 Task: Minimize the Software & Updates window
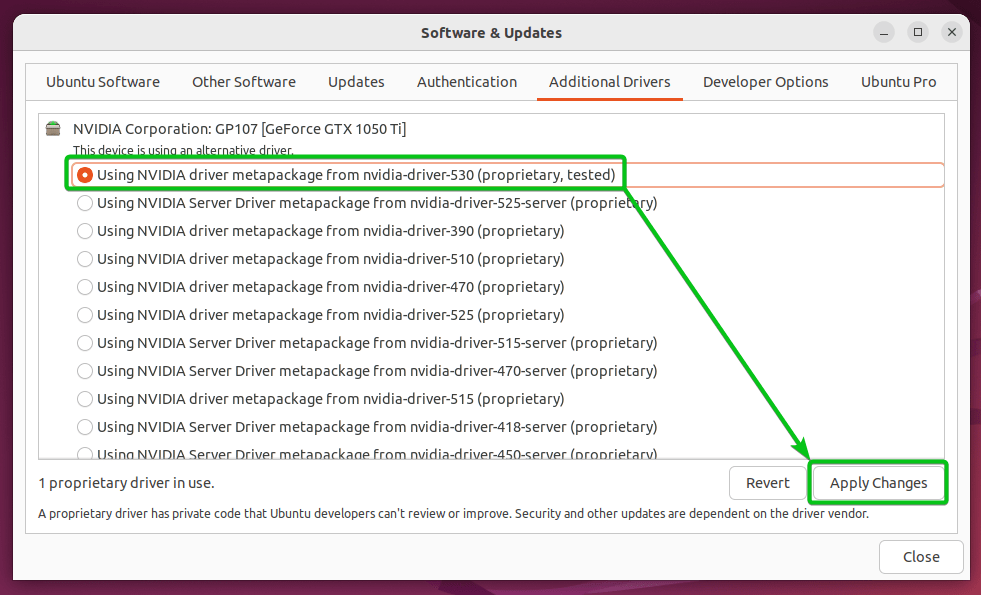(x=884, y=33)
